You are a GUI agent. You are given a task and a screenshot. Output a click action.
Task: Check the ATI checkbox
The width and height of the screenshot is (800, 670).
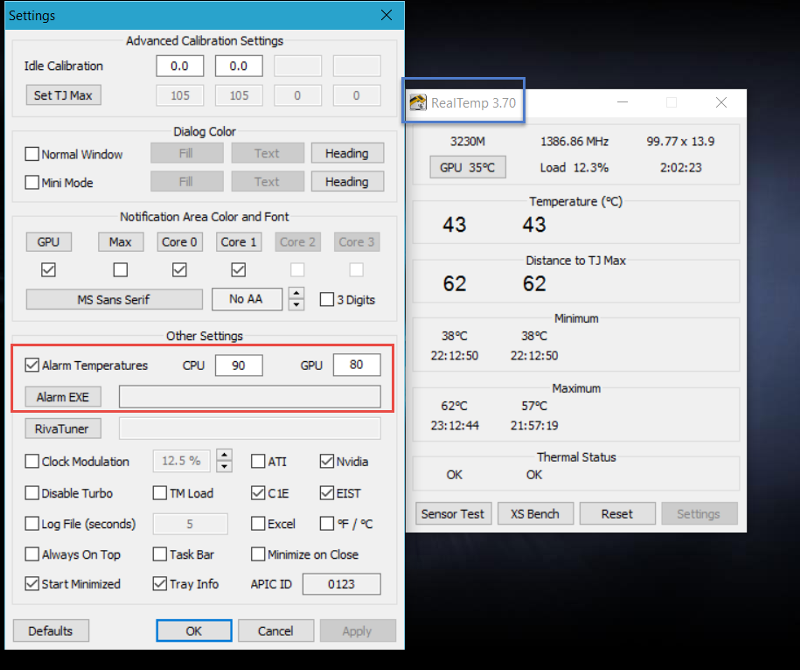[258, 461]
